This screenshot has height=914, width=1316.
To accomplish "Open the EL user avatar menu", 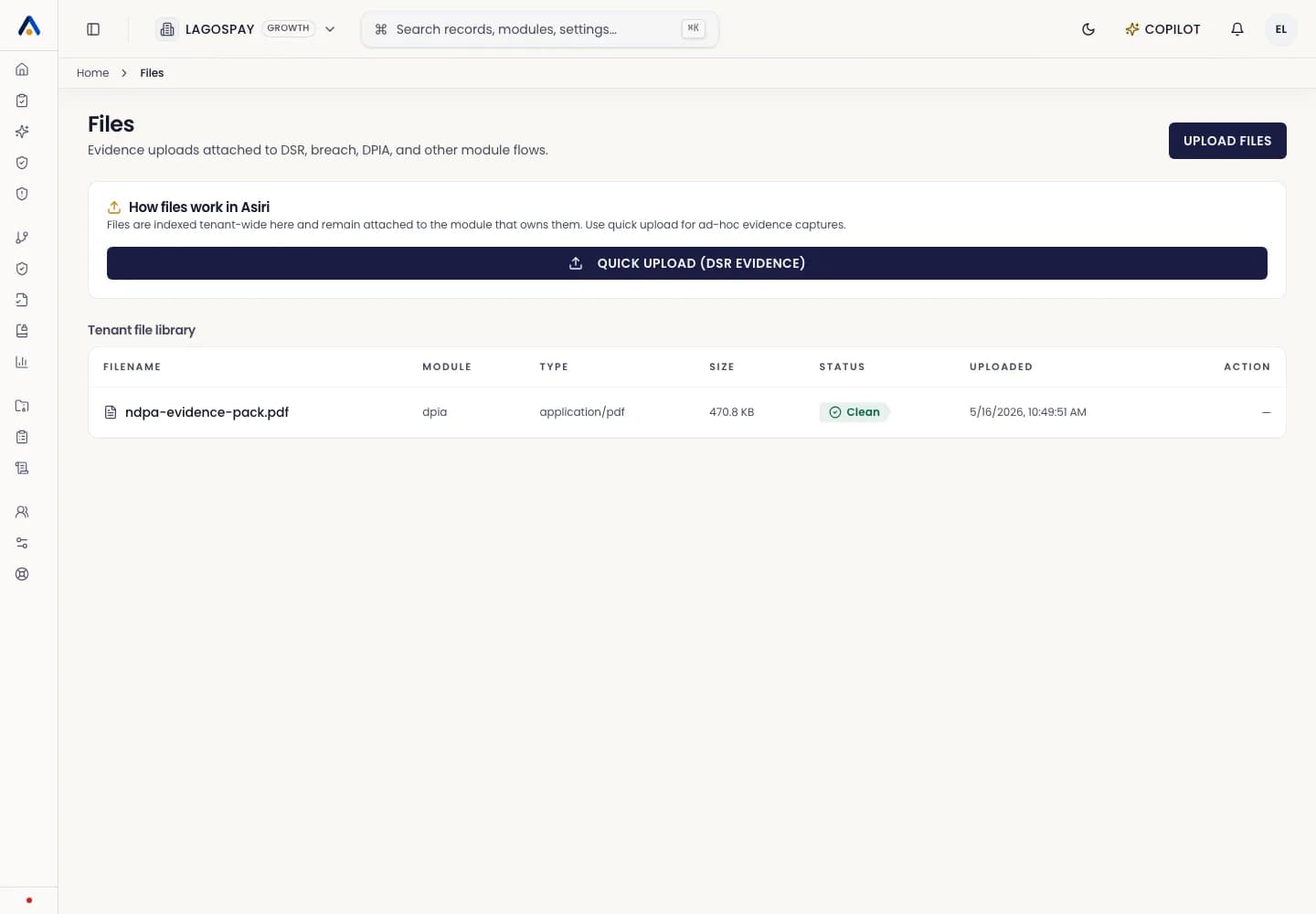I will 1281,29.
